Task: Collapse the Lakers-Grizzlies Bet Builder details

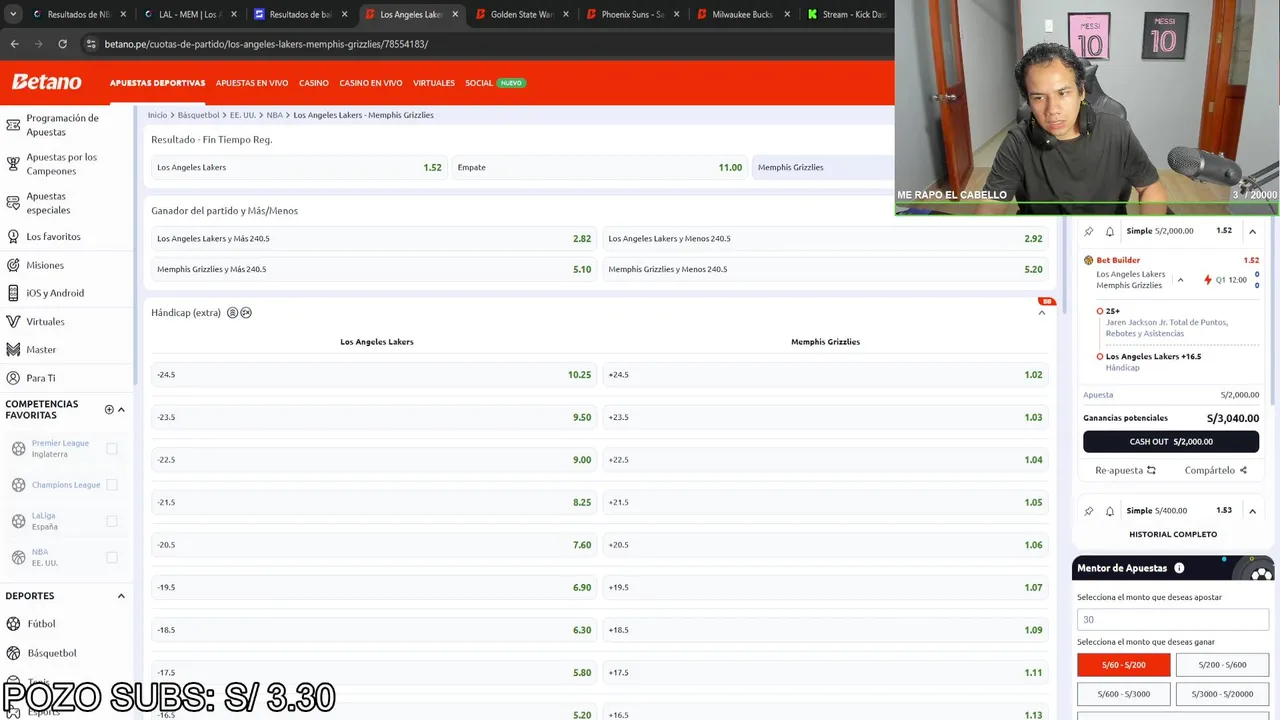Action: pyautogui.click(x=1180, y=280)
